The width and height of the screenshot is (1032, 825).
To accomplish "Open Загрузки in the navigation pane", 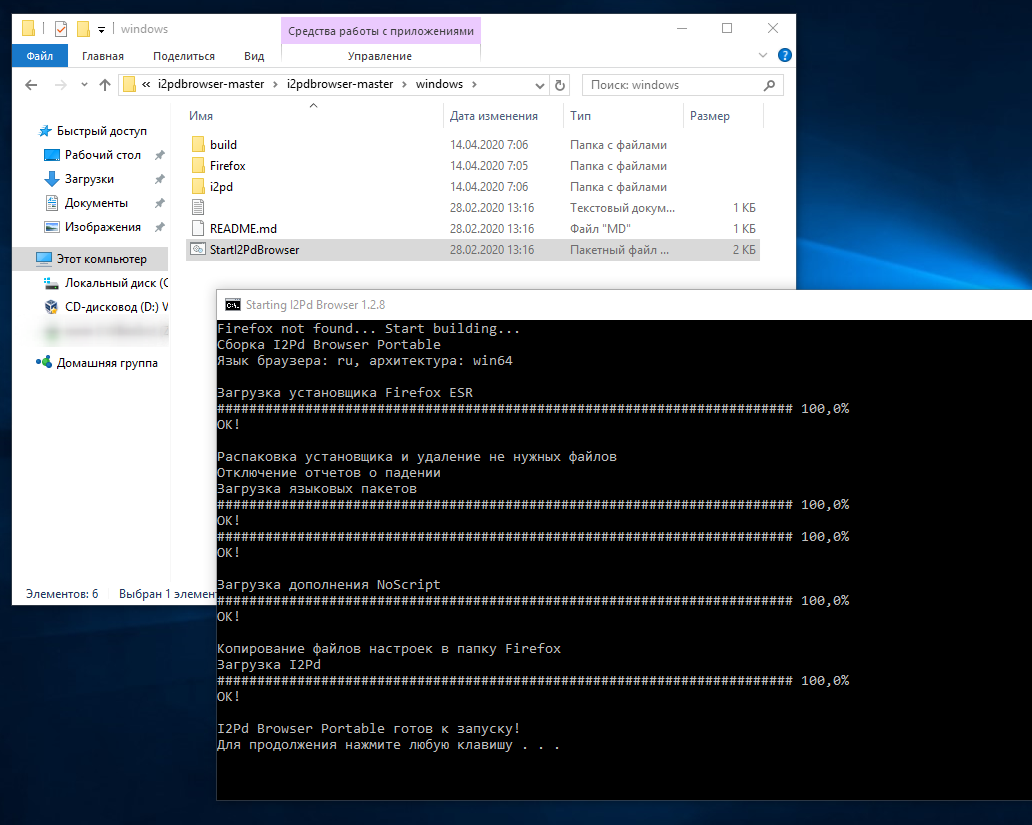I will click(89, 179).
